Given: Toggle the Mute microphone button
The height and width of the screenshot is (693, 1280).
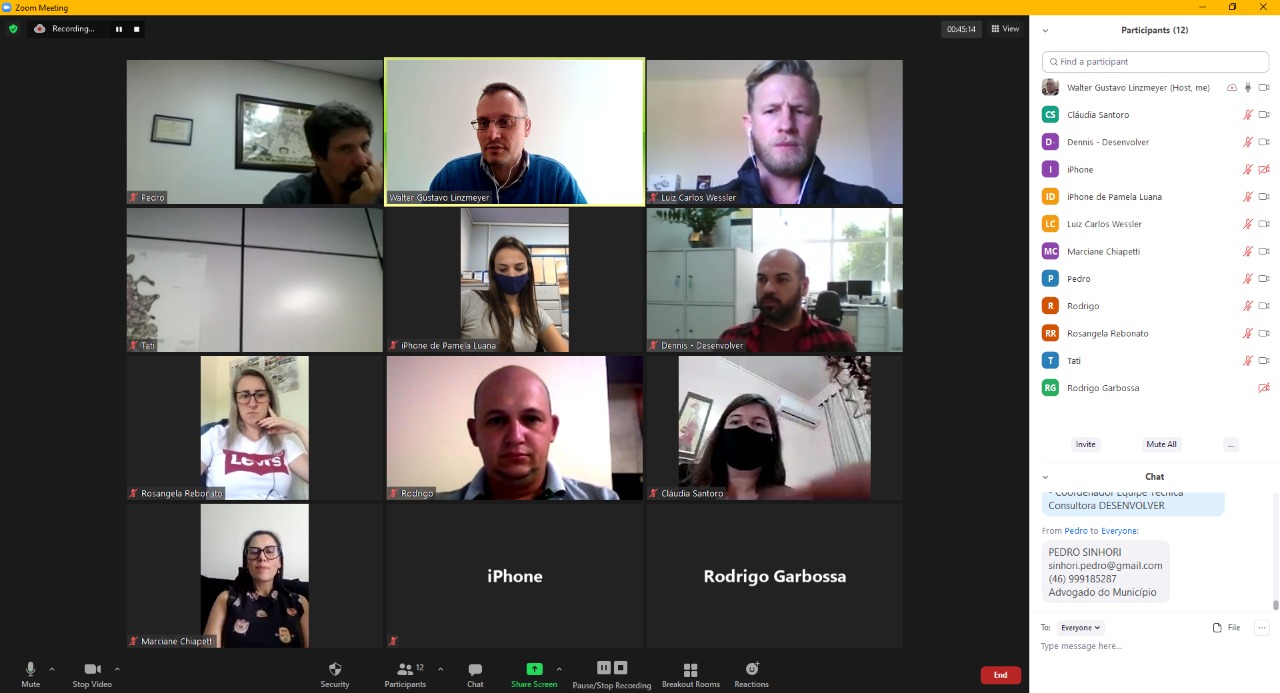Looking at the screenshot, I should 30,669.
